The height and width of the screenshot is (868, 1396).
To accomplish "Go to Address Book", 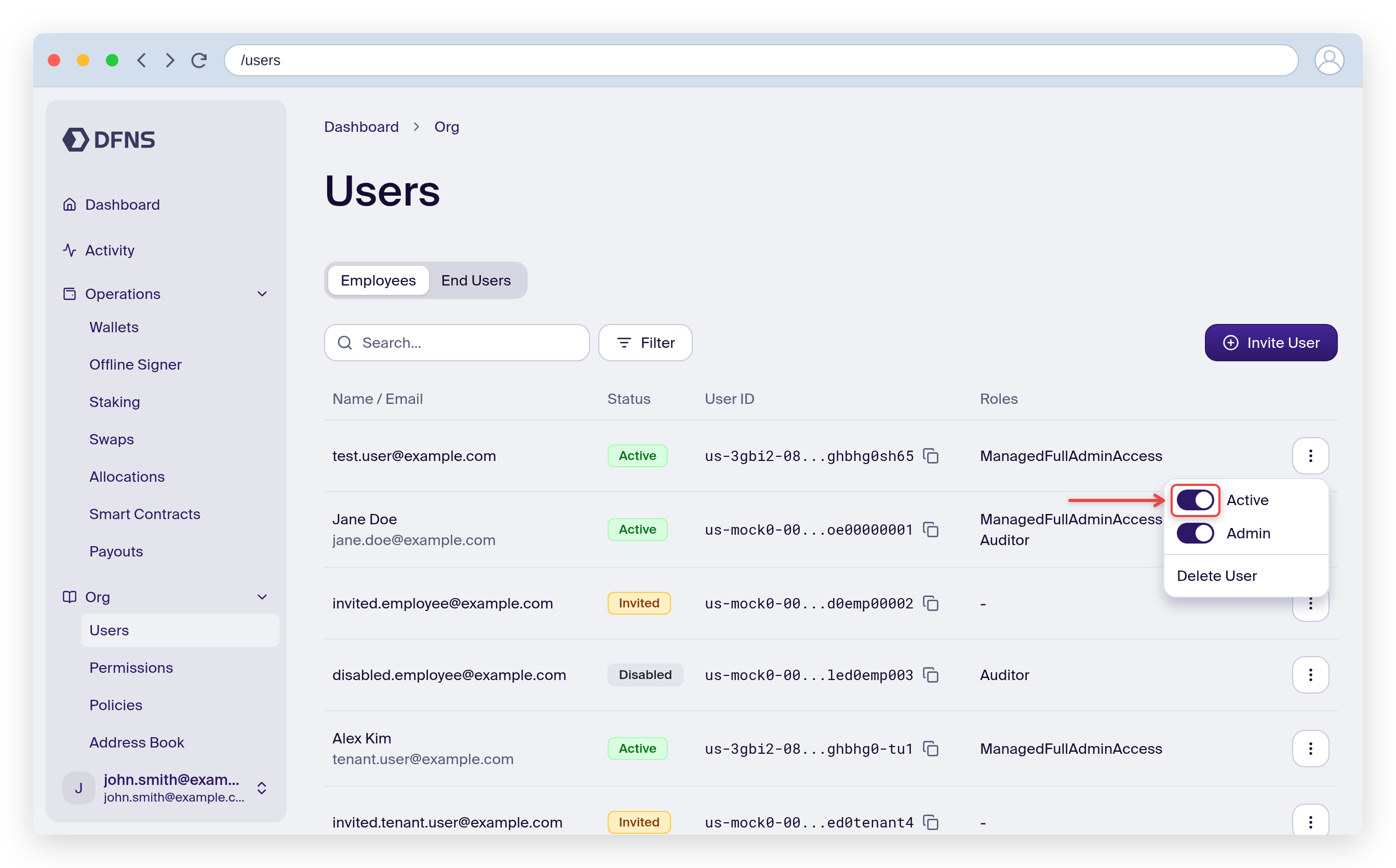I will pyautogui.click(x=137, y=742).
